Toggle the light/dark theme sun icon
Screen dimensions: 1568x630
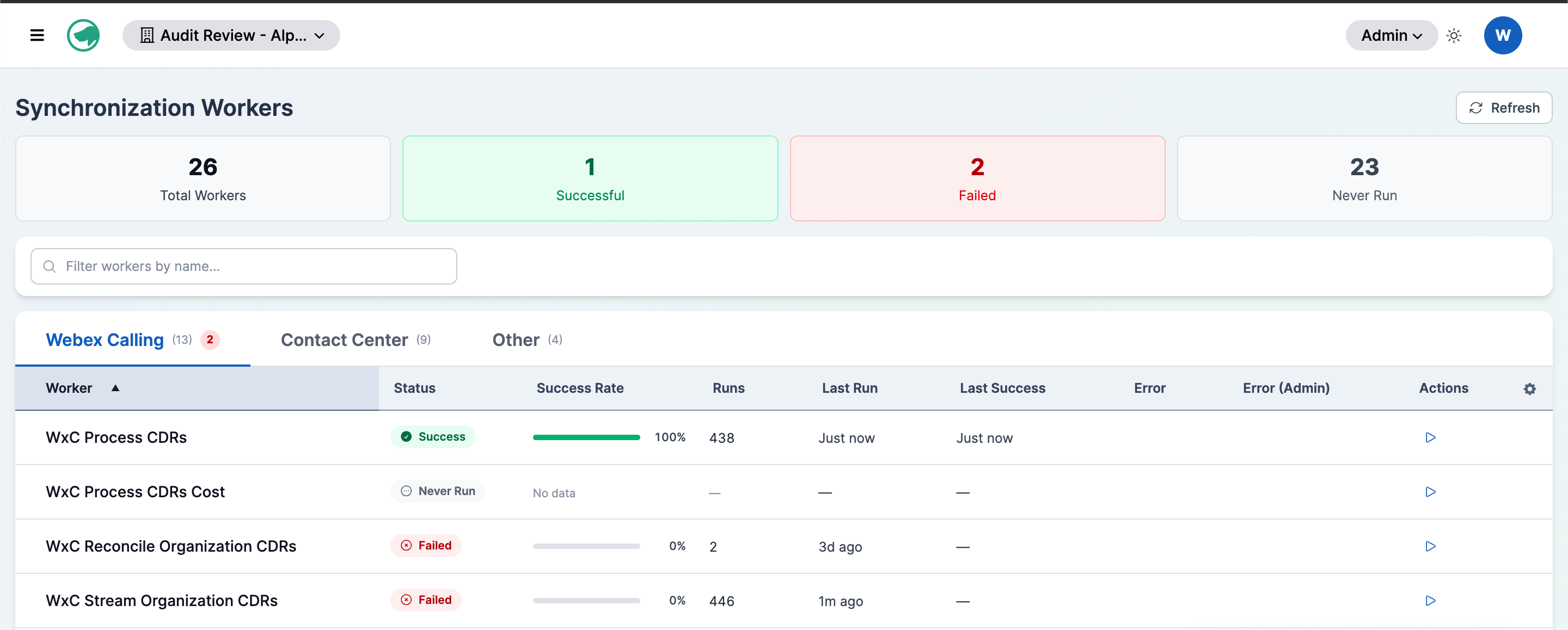(1454, 36)
